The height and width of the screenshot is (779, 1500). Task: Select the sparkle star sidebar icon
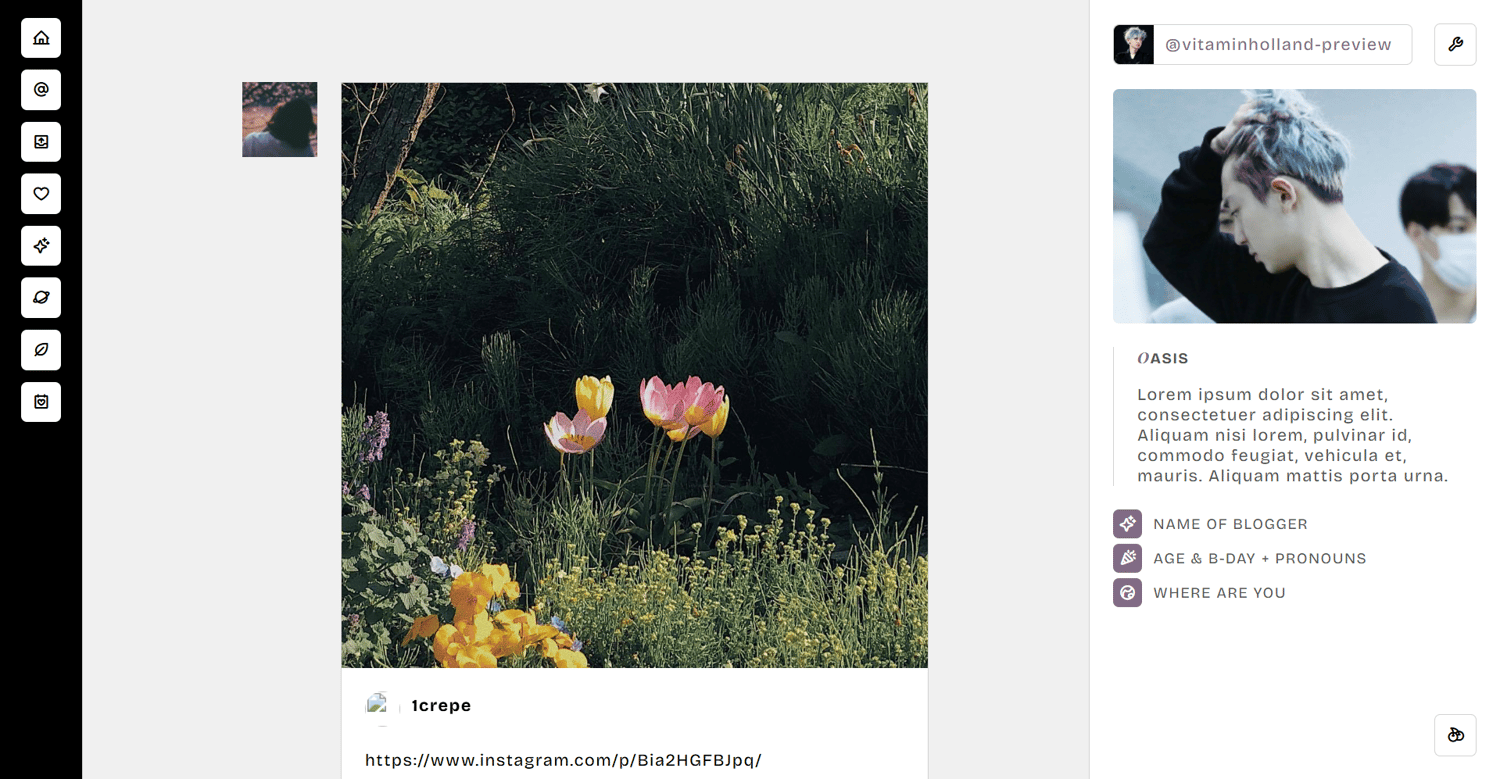click(x=41, y=246)
